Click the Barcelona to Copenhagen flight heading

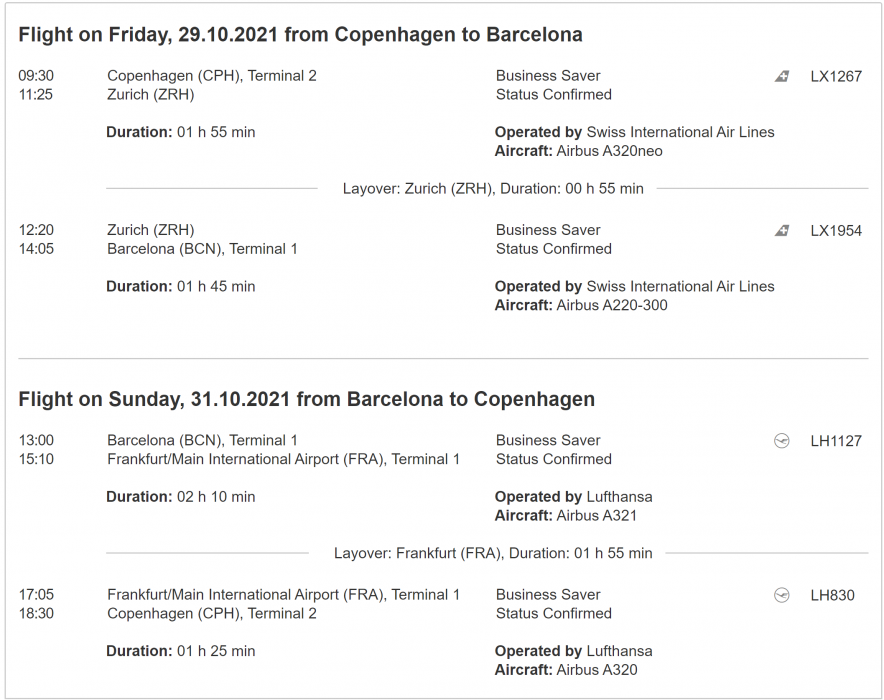click(306, 400)
